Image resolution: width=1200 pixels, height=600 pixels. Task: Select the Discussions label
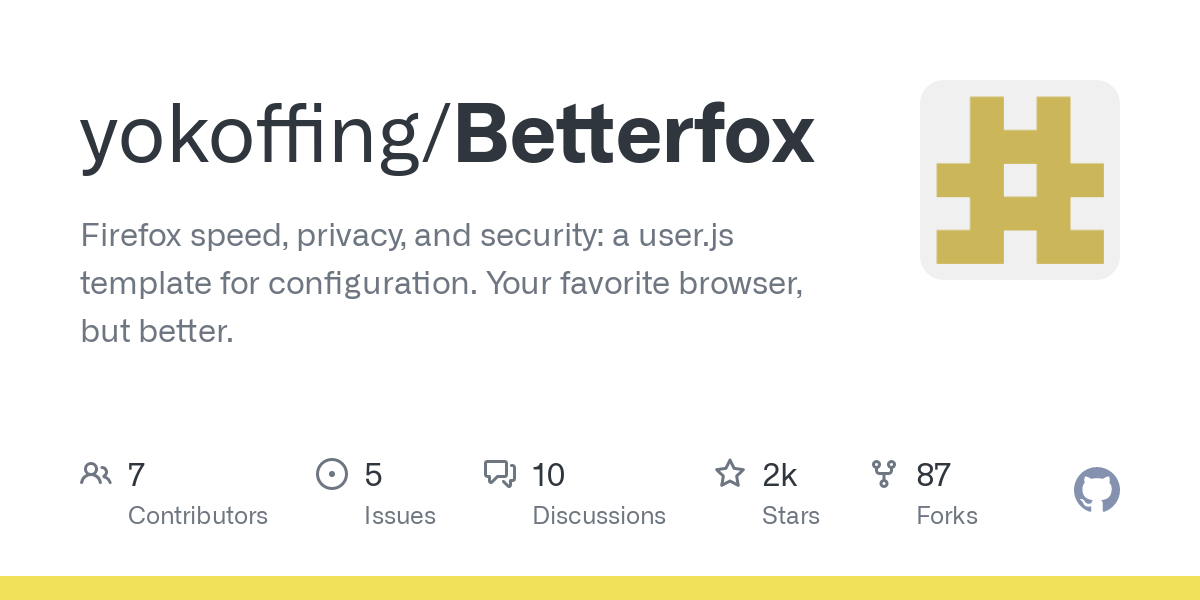[599, 516]
